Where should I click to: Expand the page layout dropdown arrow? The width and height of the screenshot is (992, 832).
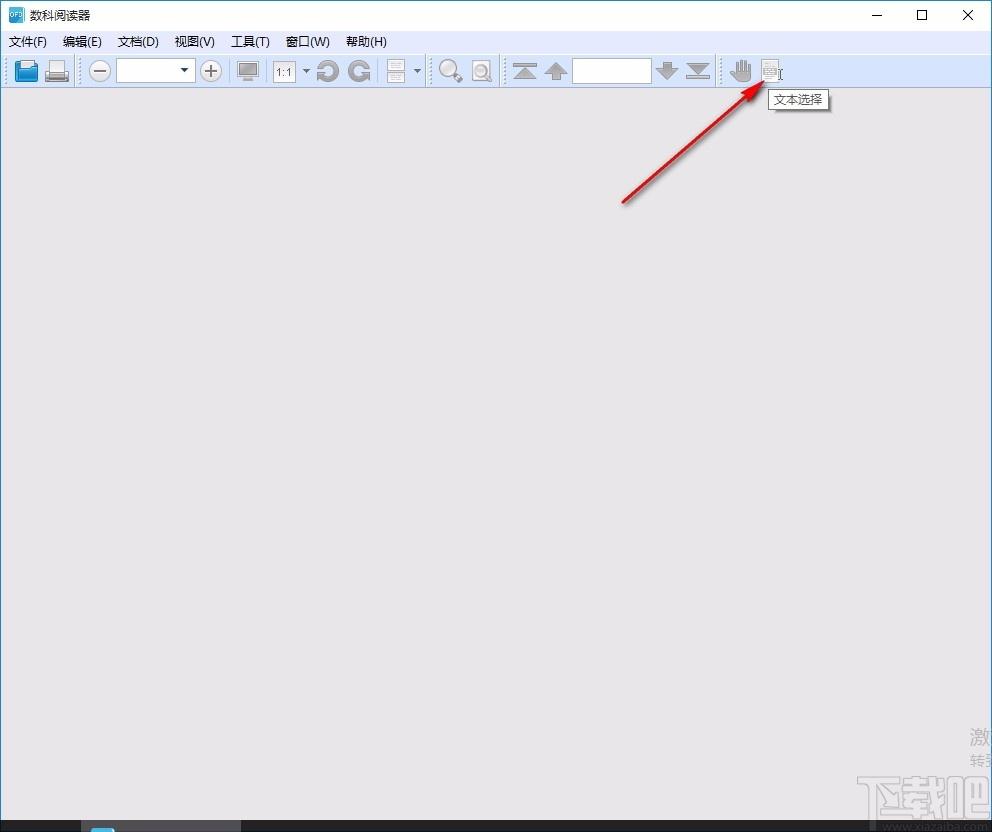click(417, 71)
